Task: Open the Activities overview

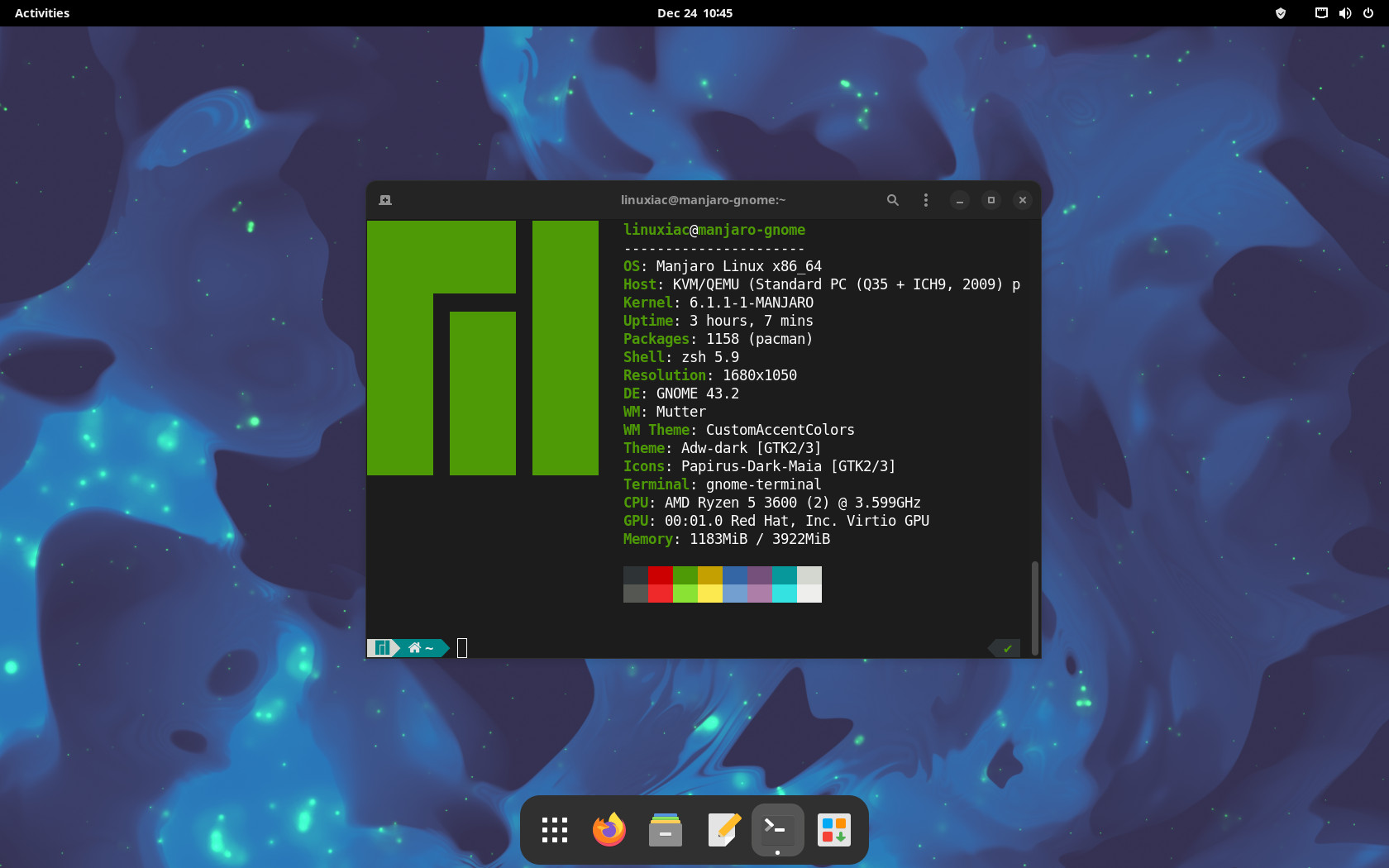Action: [42, 13]
